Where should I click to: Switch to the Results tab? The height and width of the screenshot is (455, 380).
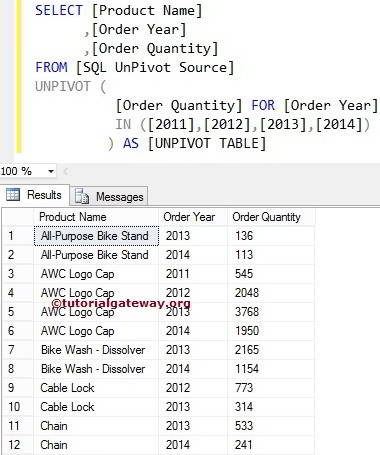[x=35, y=195]
